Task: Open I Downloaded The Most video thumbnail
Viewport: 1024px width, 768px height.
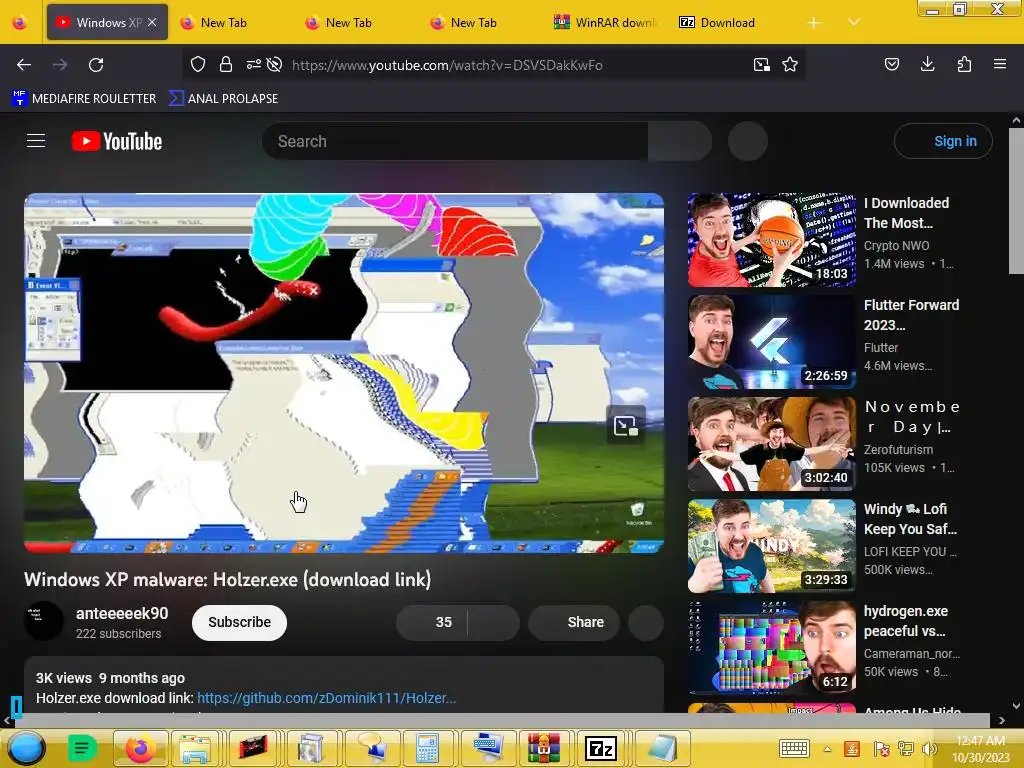Action: (772, 240)
